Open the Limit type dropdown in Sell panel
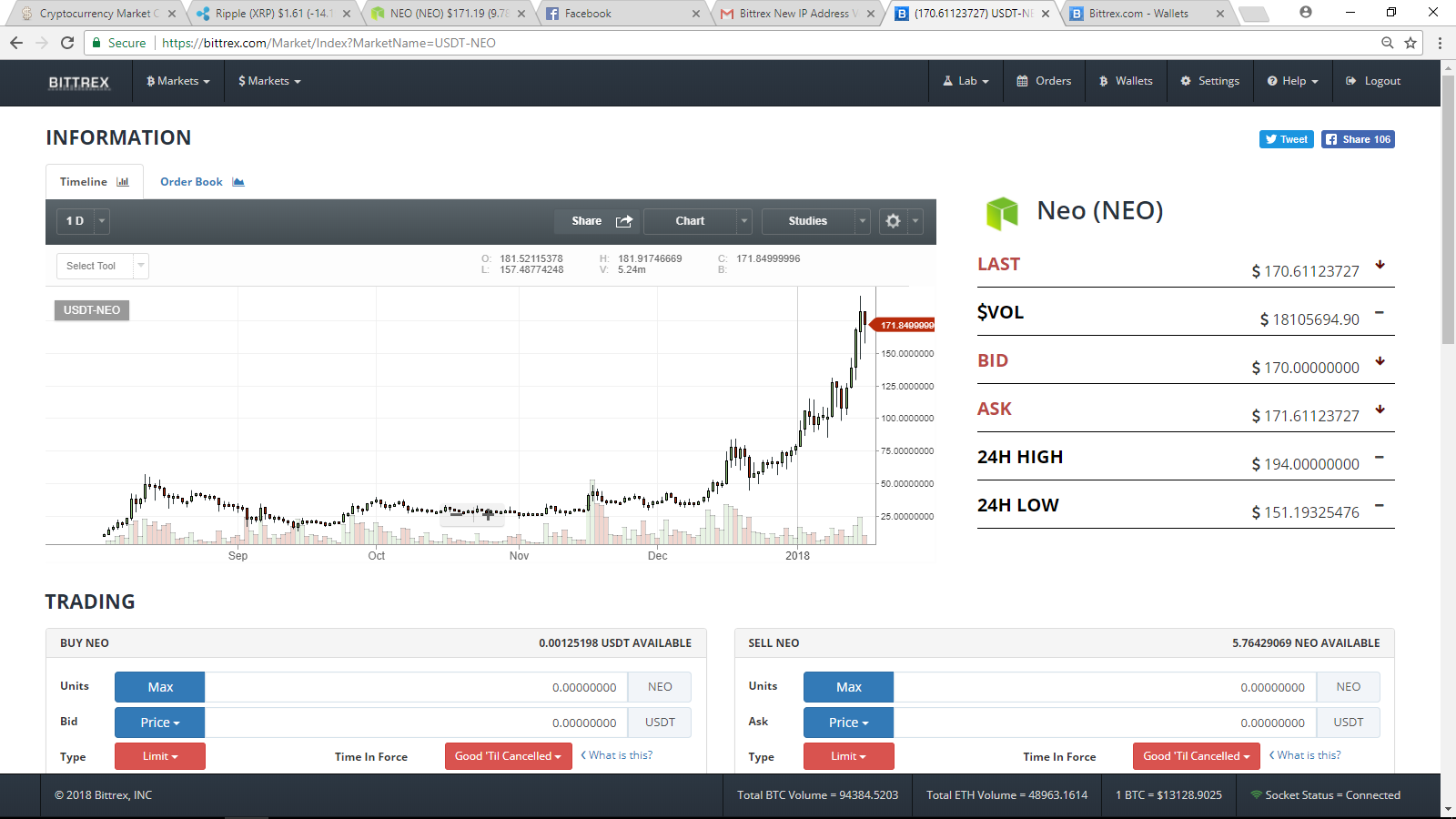1456x819 pixels. click(848, 756)
